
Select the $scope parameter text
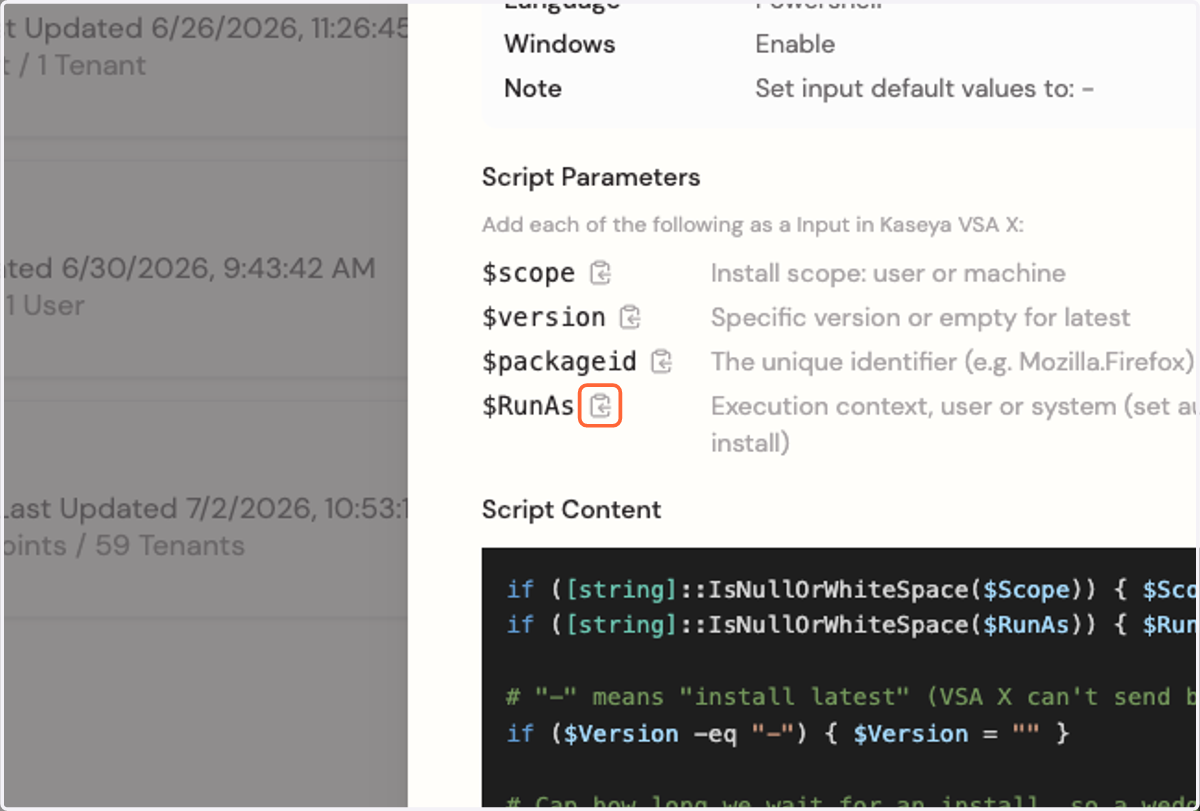tap(528, 273)
